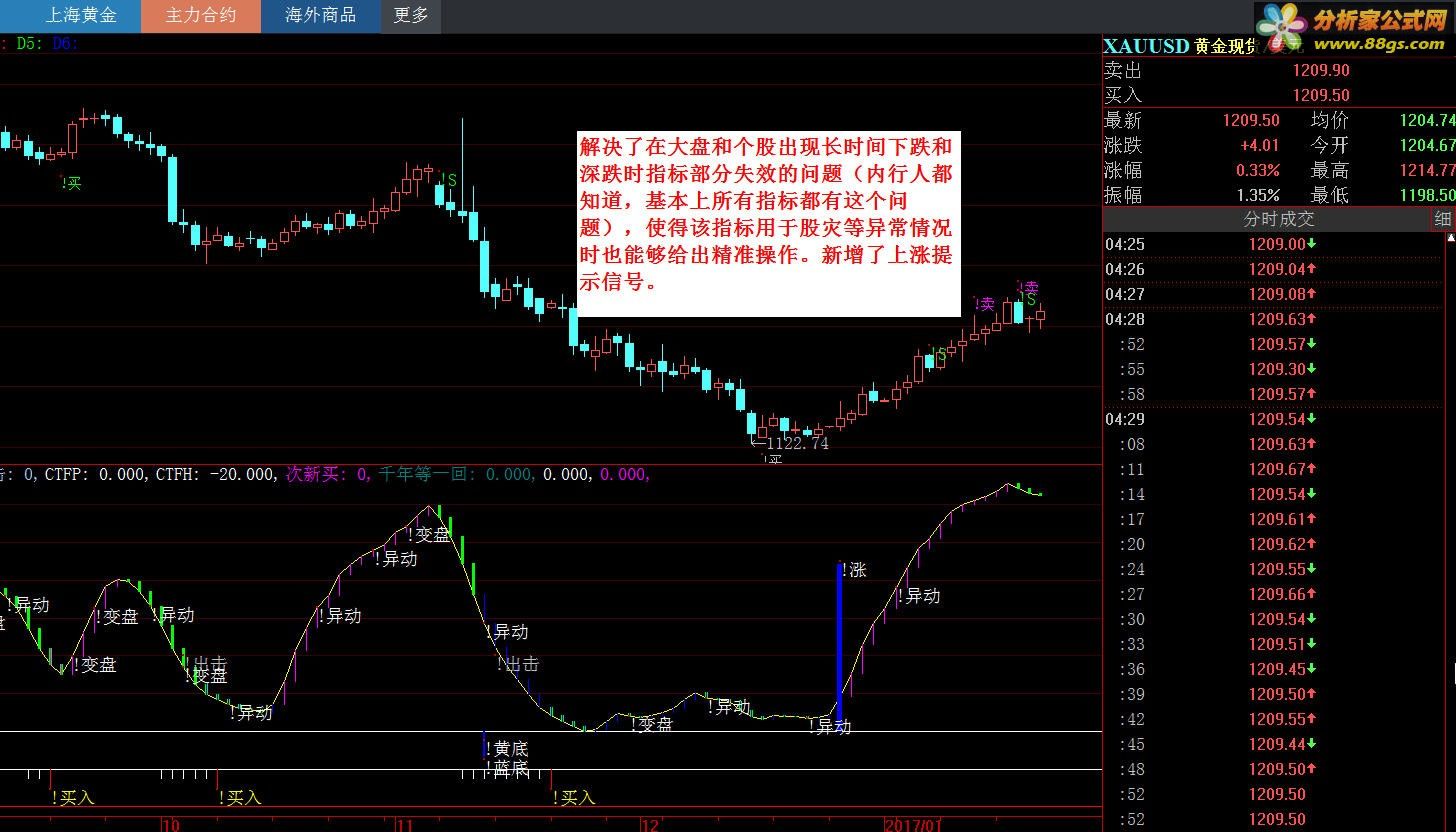Screen dimensions: 1456x832
Task: Click the 均价 value 1204.74
Action: pyautogui.click(x=1428, y=120)
